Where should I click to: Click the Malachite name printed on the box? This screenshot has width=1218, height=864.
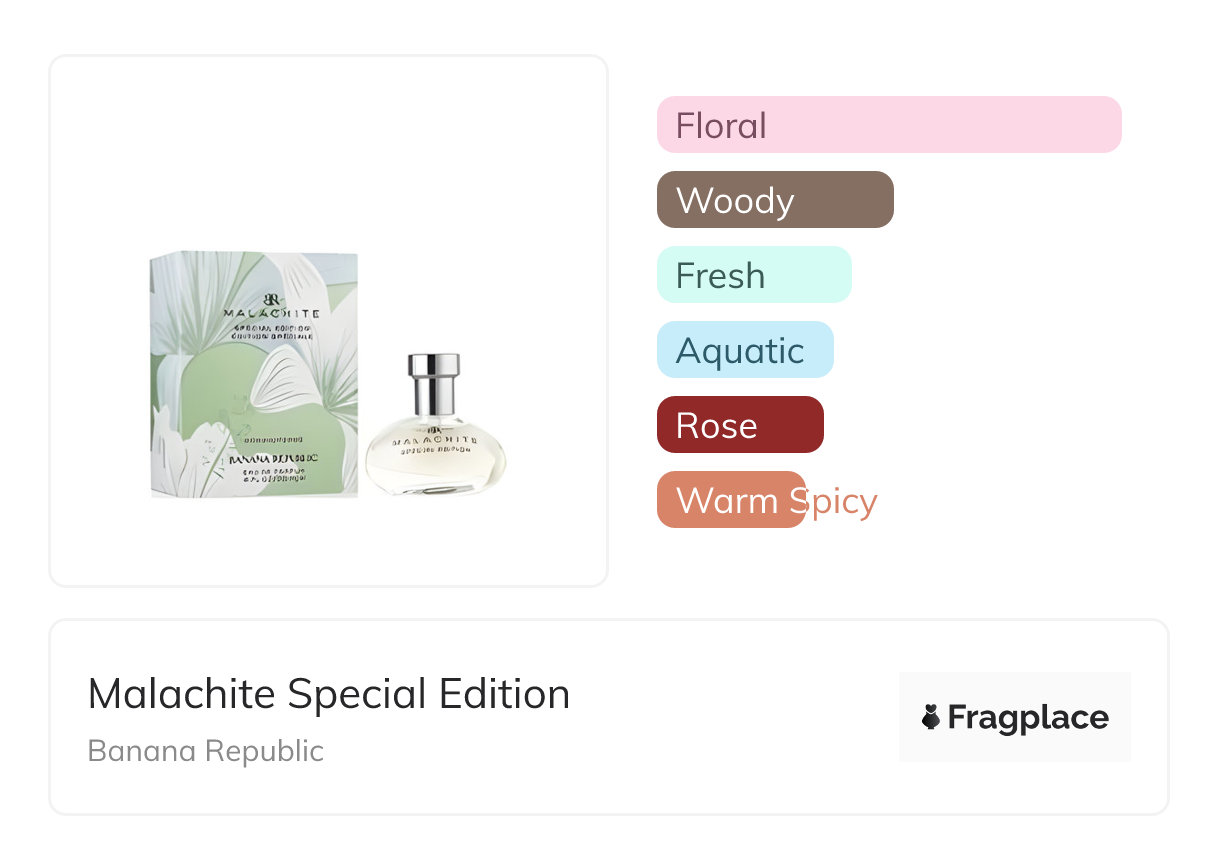(272, 314)
